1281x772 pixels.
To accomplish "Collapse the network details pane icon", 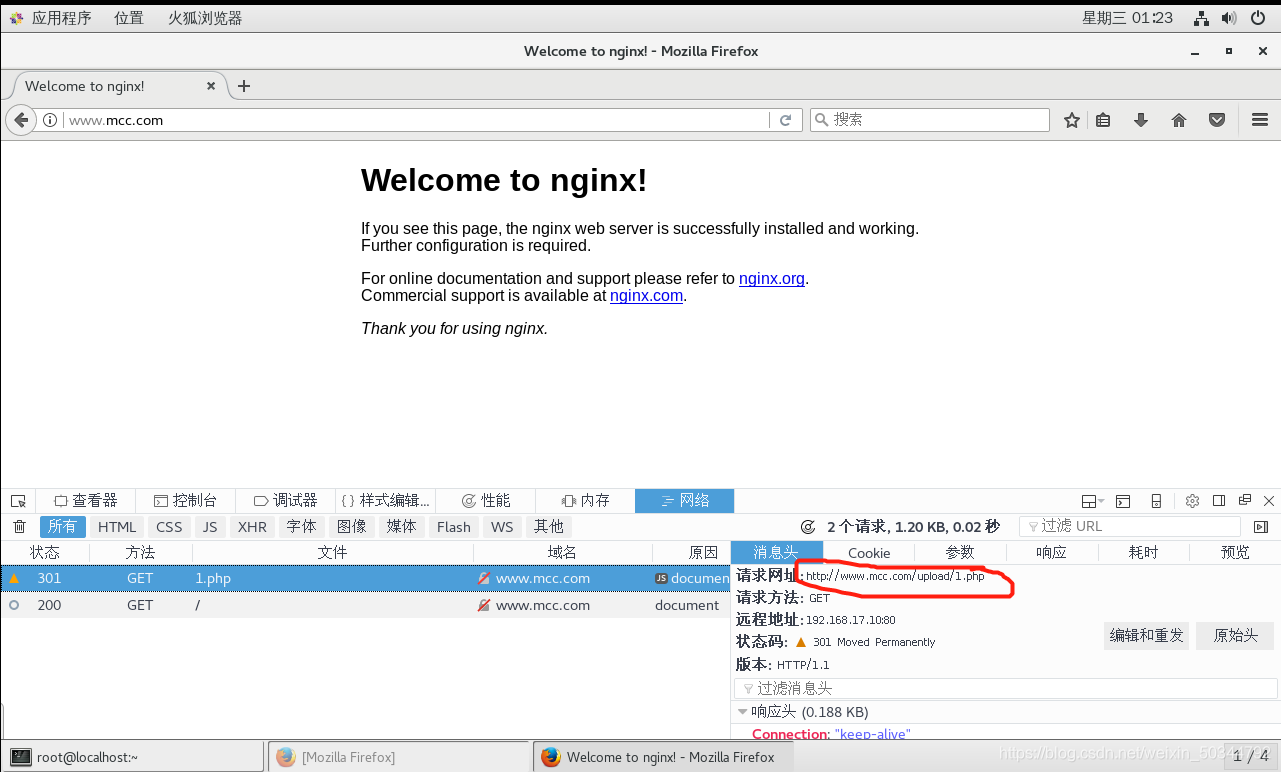I will [1261, 527].
